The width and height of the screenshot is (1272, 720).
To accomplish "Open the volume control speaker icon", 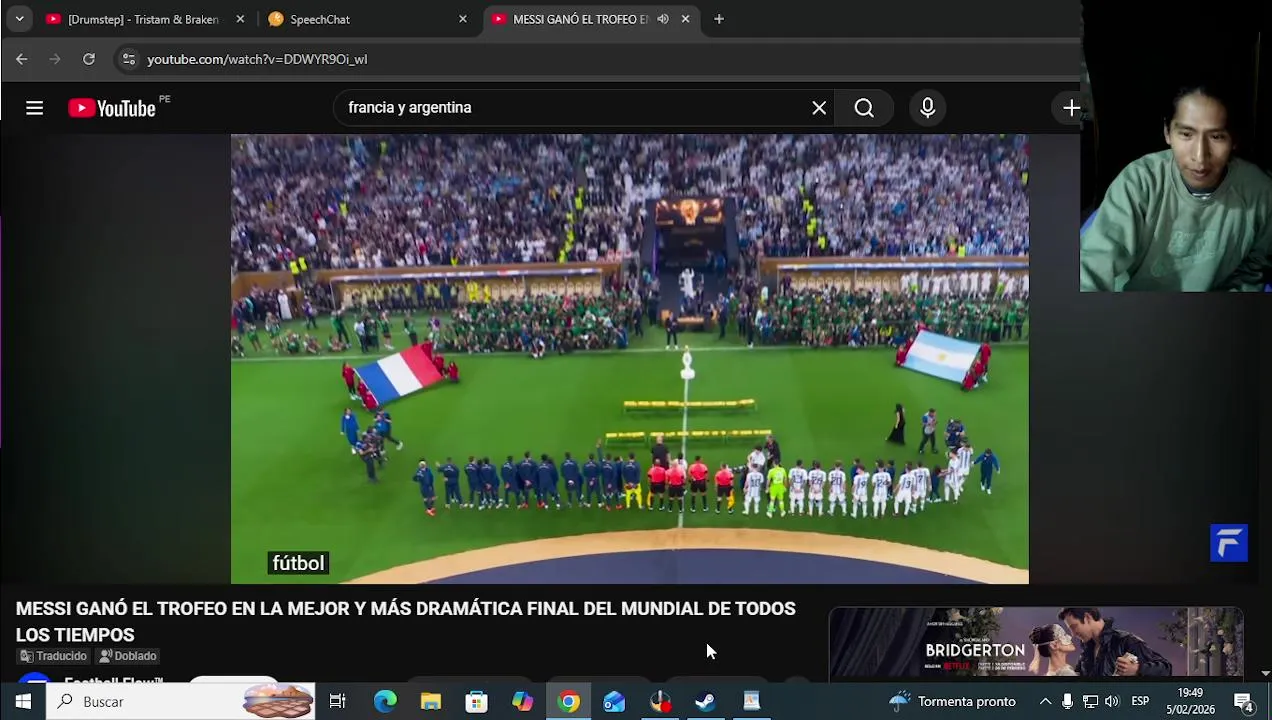I will 1112,702.
